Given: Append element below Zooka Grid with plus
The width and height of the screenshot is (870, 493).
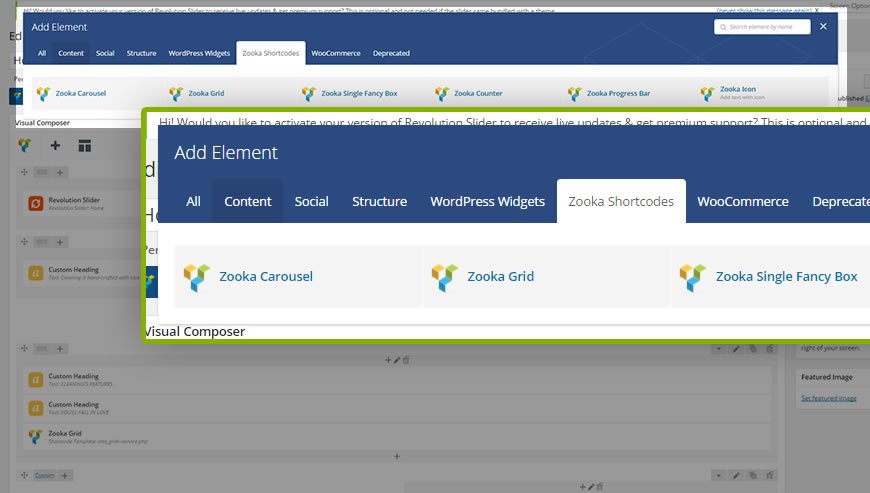Looking at the screenshot, I should pyautogui.click(x=397, y=456).
